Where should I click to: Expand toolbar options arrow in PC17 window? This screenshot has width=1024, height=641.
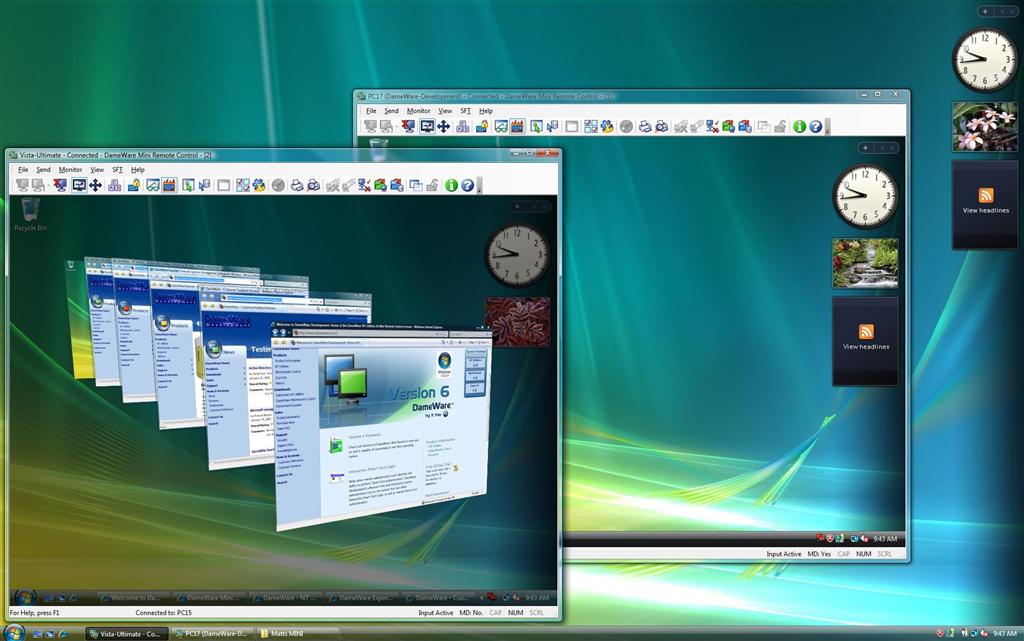[828, 128]
